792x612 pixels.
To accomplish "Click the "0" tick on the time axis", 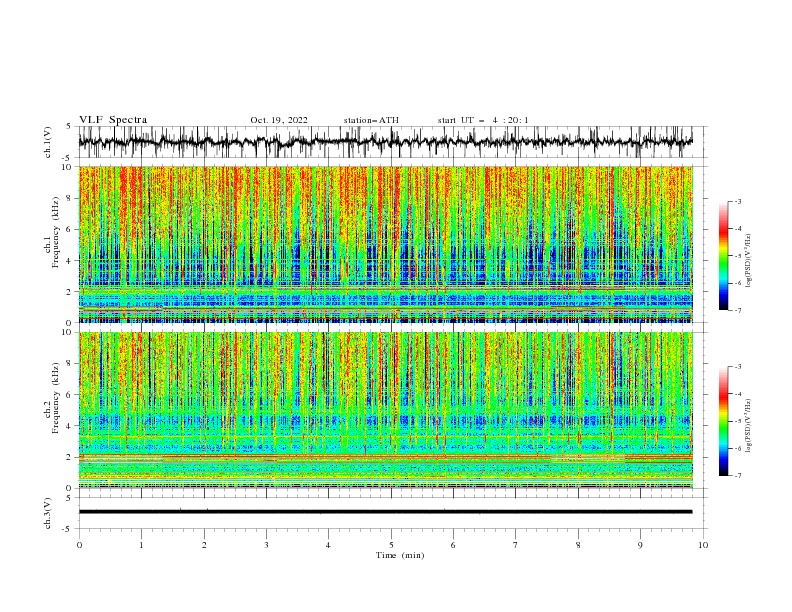I will [x=79, y=545].
